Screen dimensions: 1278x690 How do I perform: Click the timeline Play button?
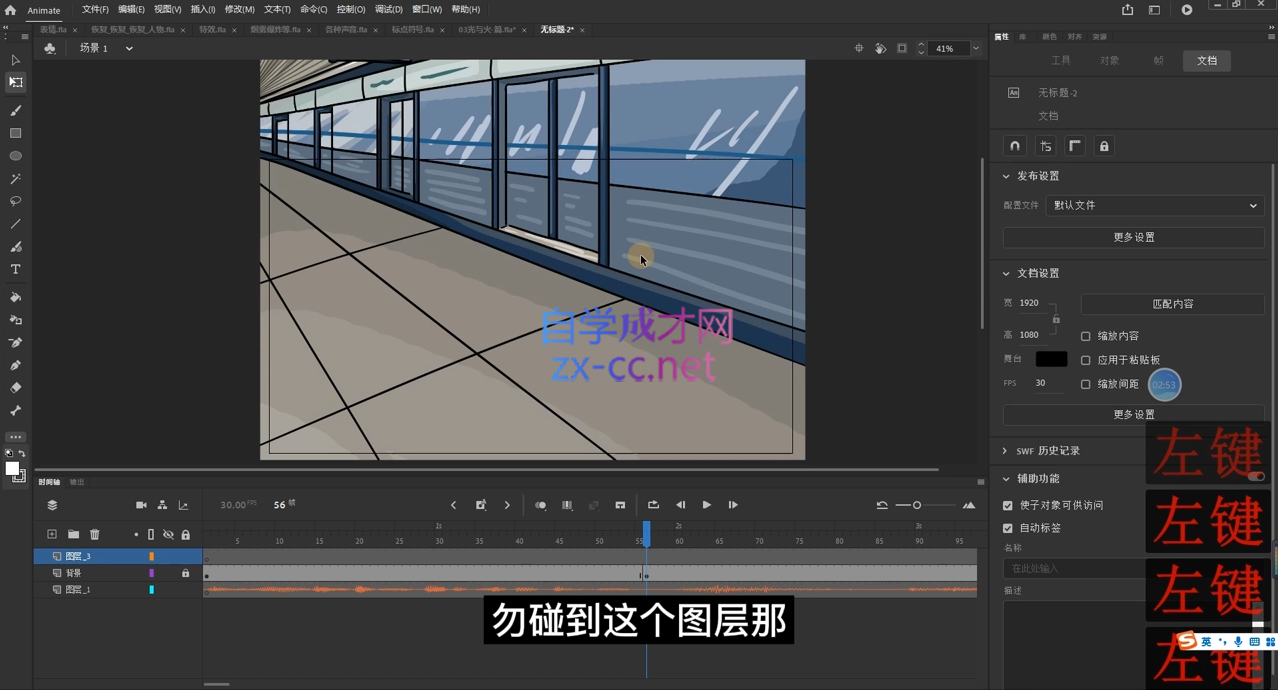tap(706, 505)
